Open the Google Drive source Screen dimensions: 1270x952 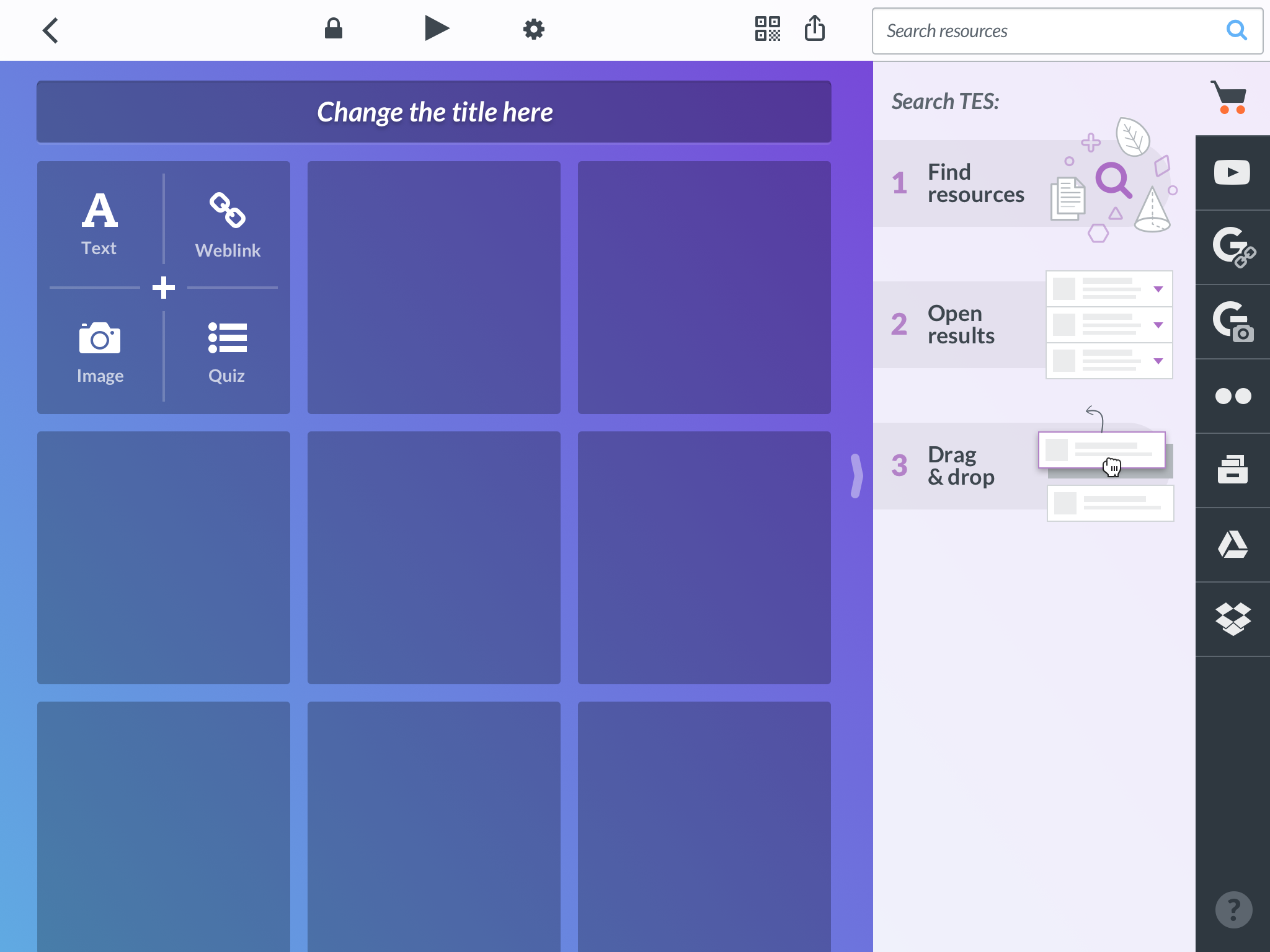click(x=1232, y=545)
